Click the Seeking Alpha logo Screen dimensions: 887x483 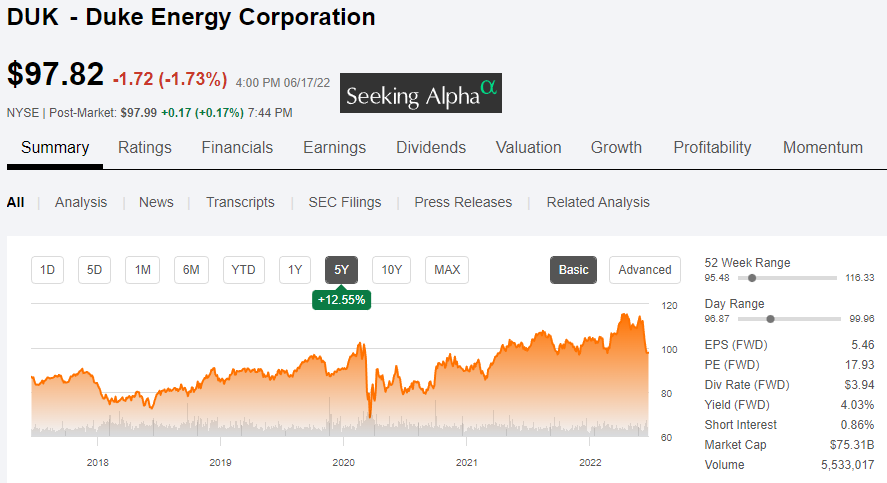(x=421, y=93)
